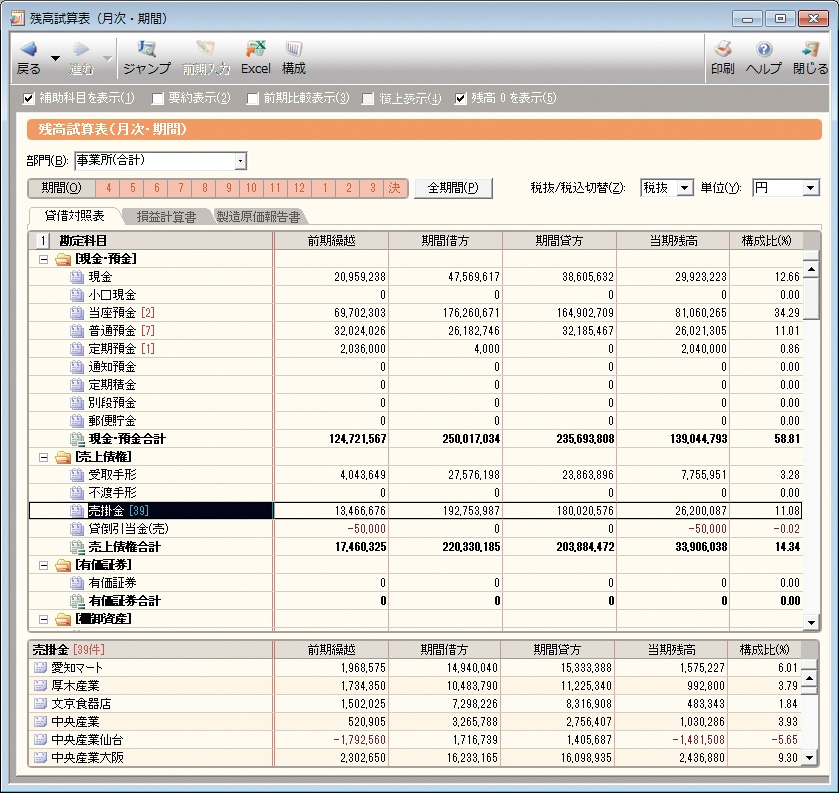Enable 要約表示(2) checkbox
839x793 pixels.
tap(157, 98)
